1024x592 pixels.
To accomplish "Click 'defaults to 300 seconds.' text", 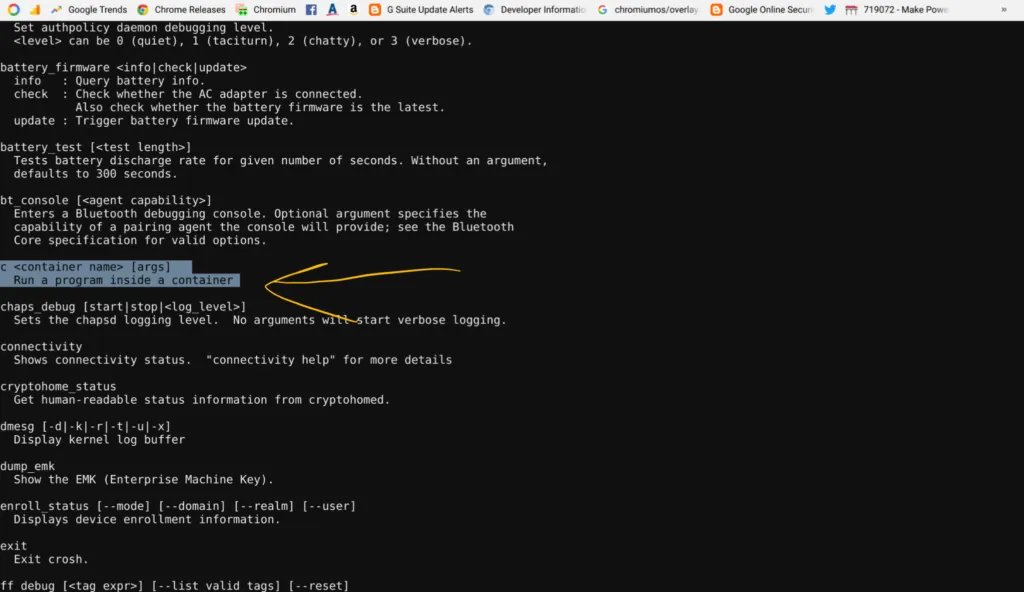I will [95, 173].
